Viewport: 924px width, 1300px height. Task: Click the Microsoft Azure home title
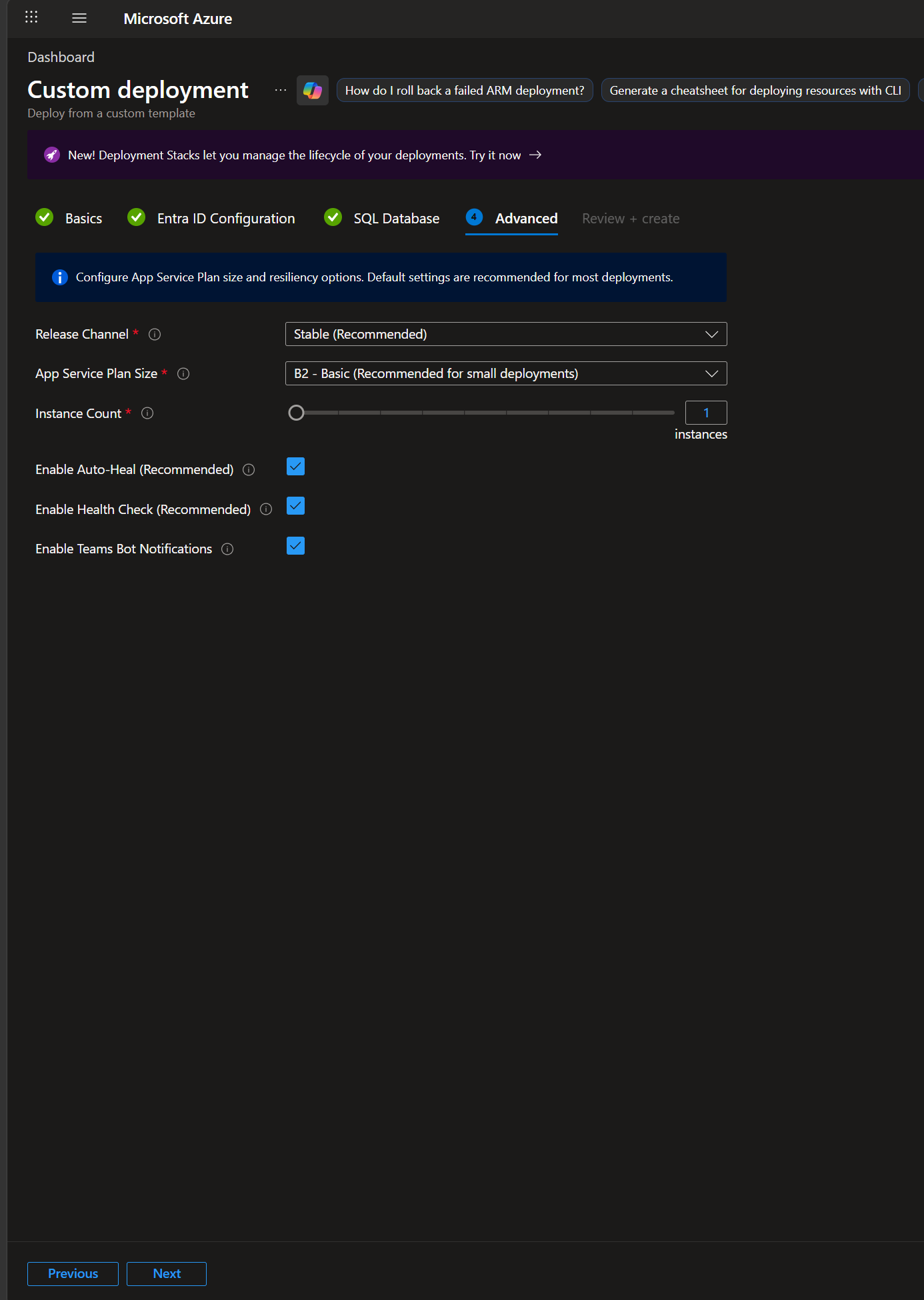point(178,19)
